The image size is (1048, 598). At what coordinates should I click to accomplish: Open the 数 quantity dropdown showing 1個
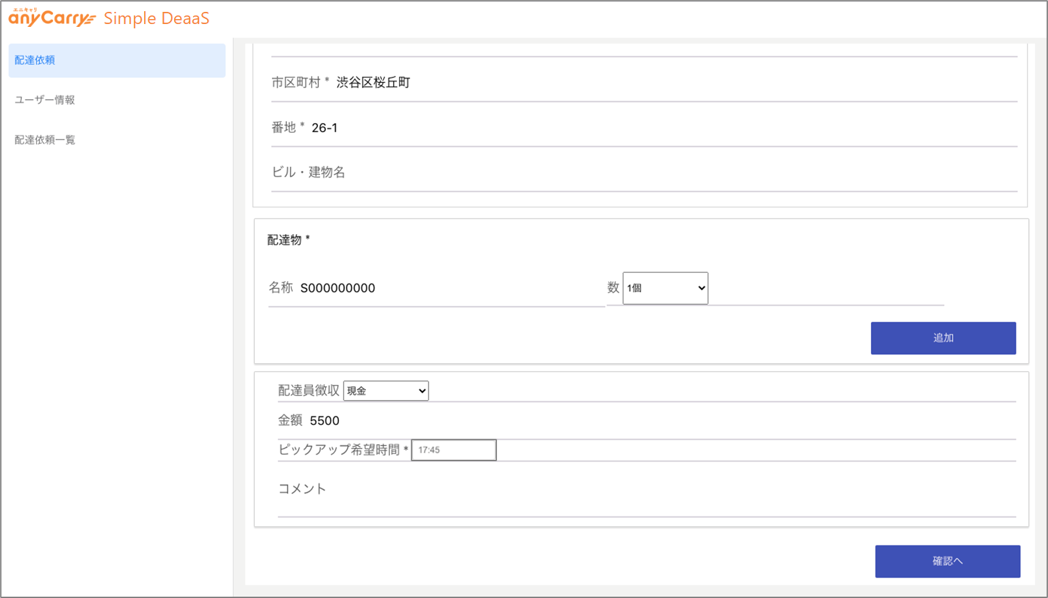pyautogui.click(x=665, y=288)
